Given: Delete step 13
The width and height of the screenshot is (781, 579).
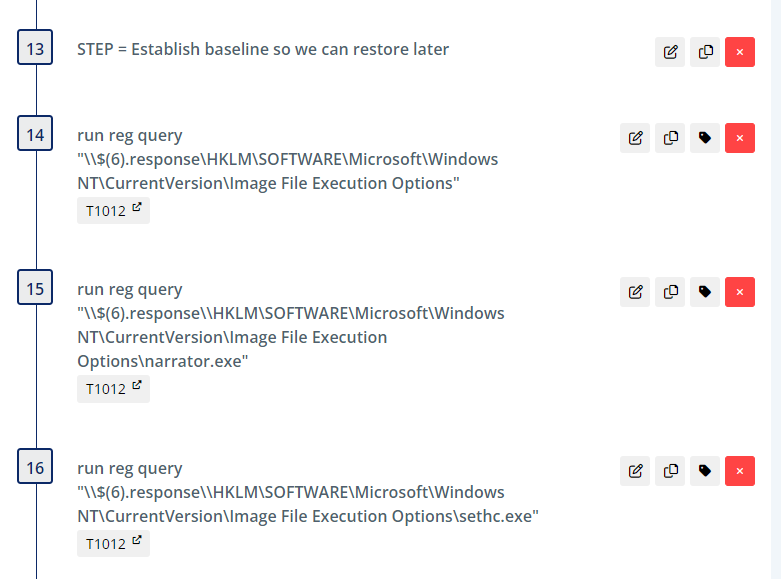Looking at the screenshot, I should pos(740,52).
